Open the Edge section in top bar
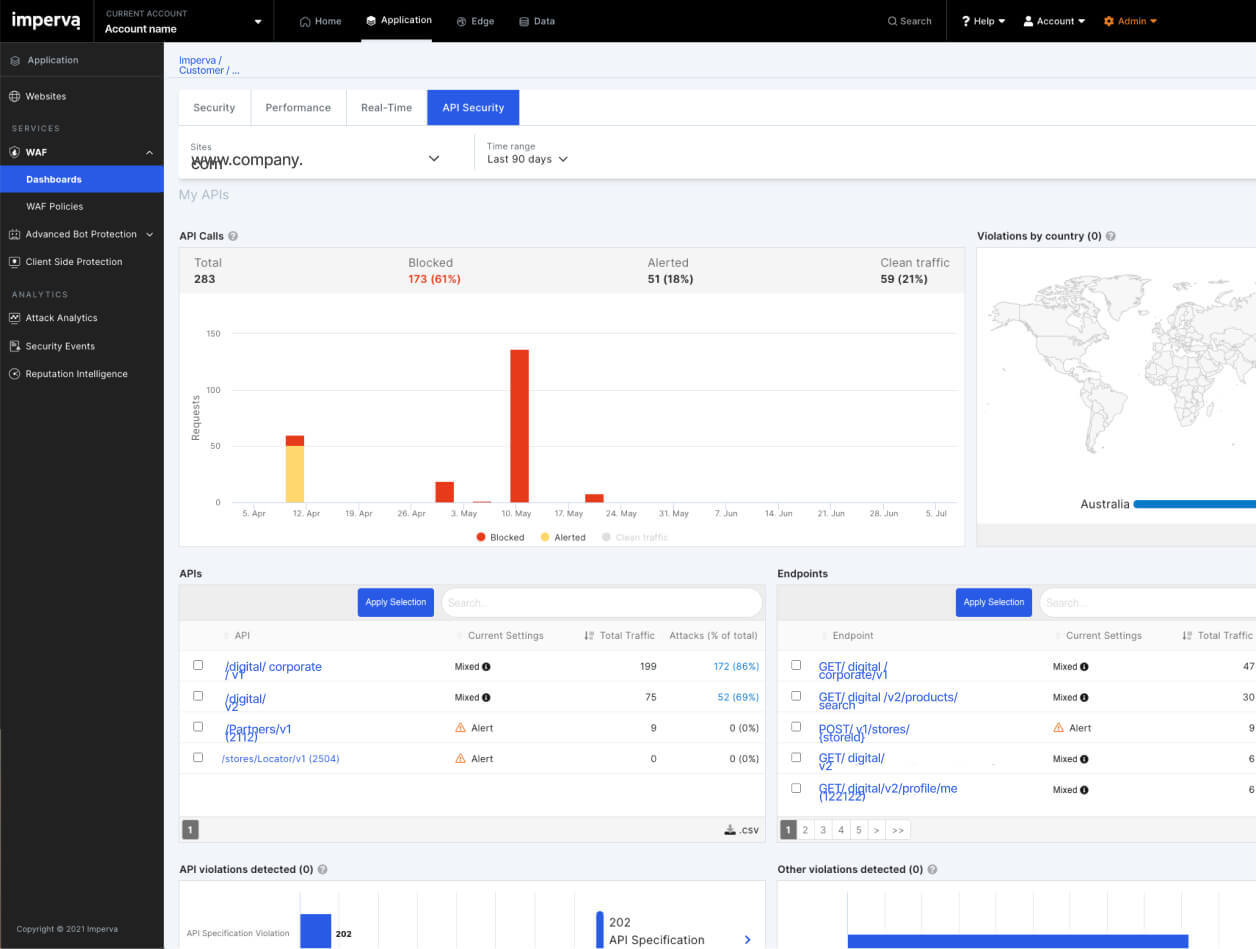Screen dimensions: 1257x949 coord(475,21)
